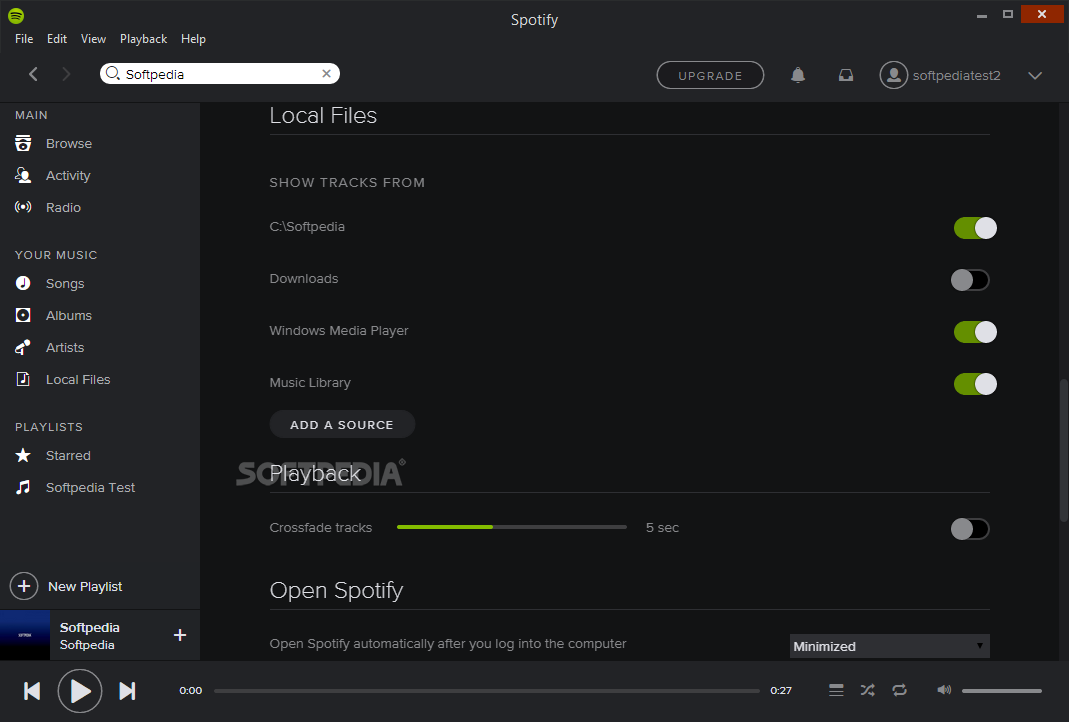Enable repeat mode

[899, 690]
